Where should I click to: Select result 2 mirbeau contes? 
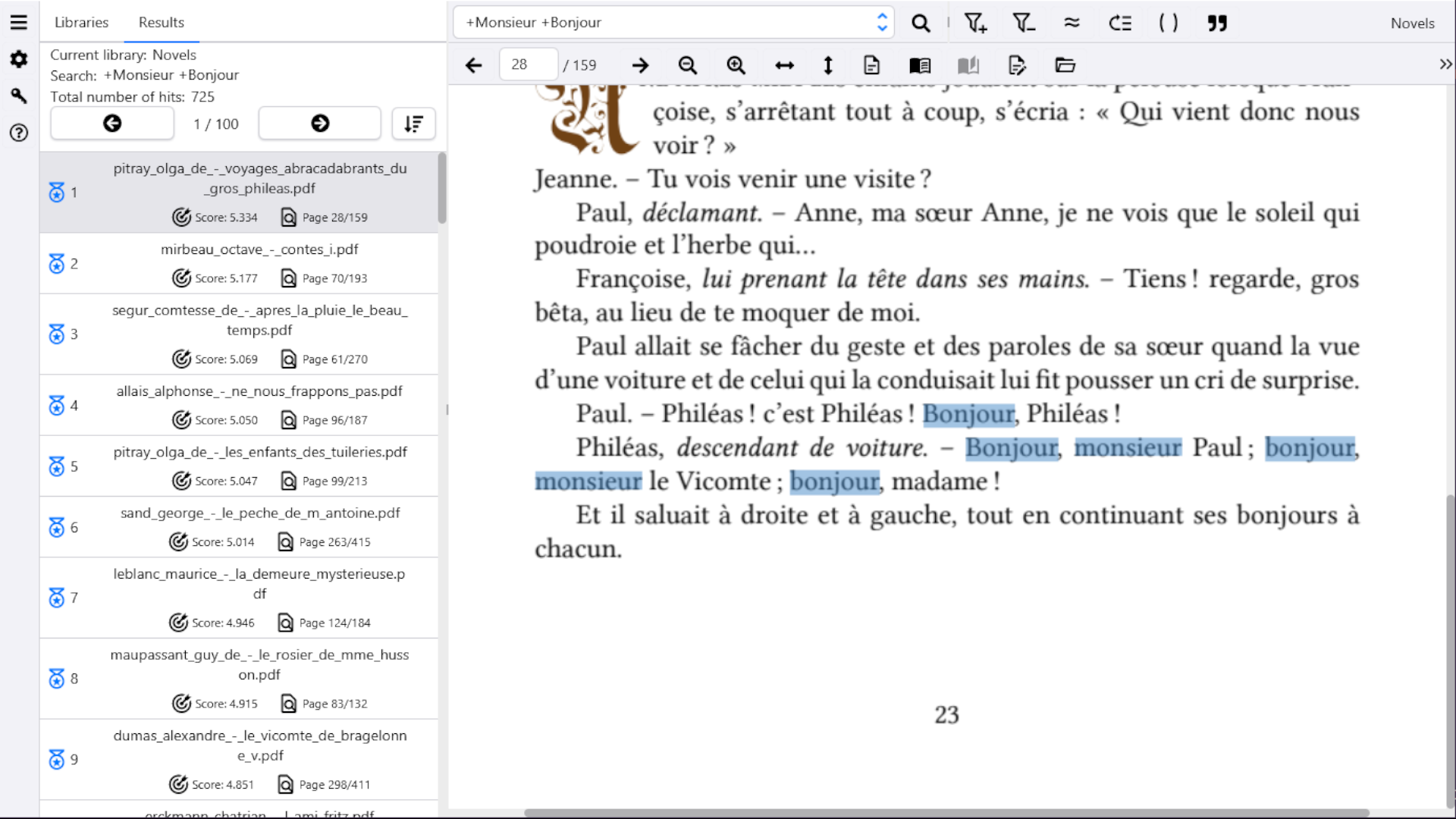[x=239, y=263]
